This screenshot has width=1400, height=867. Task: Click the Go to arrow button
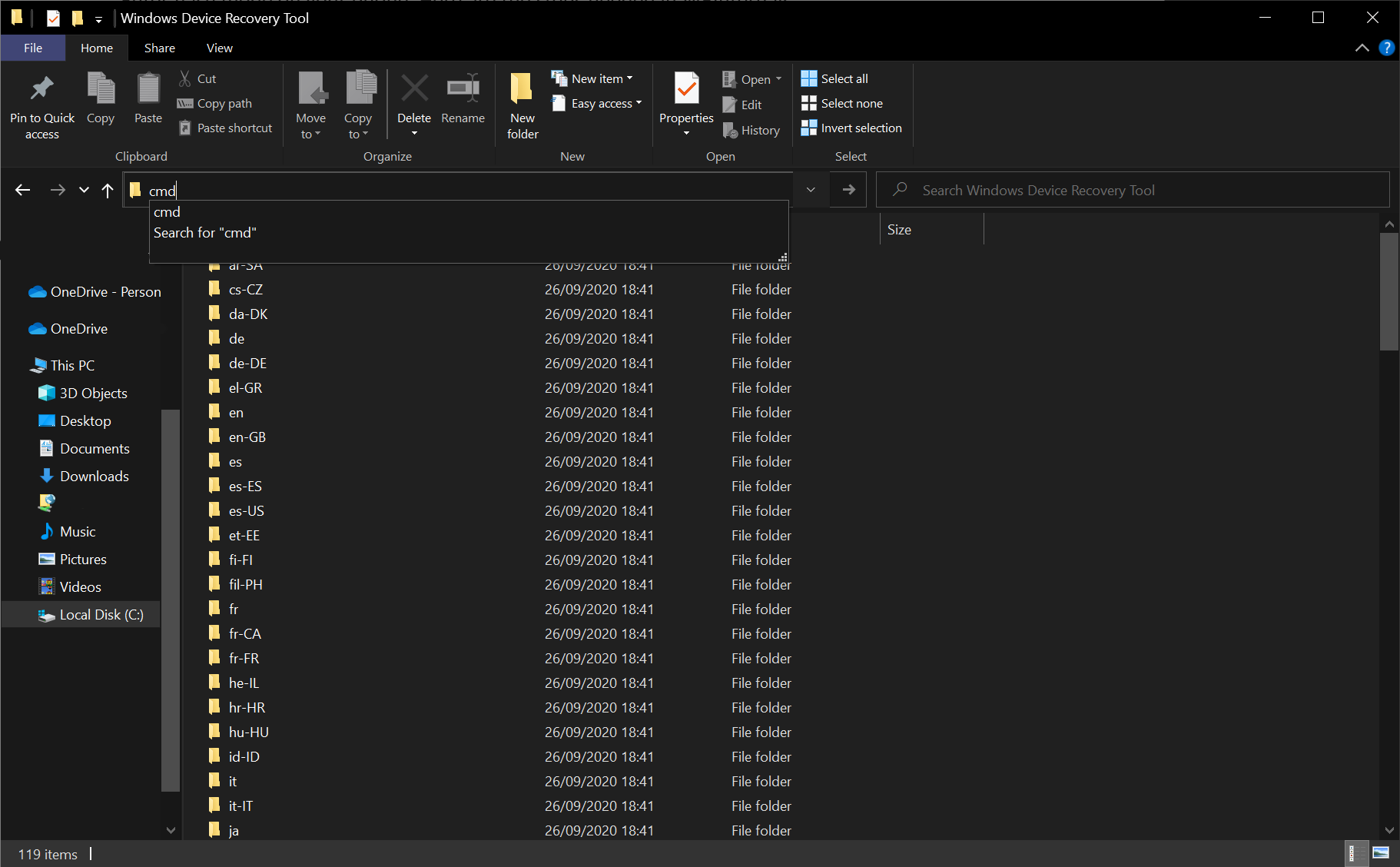tap(848, 190)
